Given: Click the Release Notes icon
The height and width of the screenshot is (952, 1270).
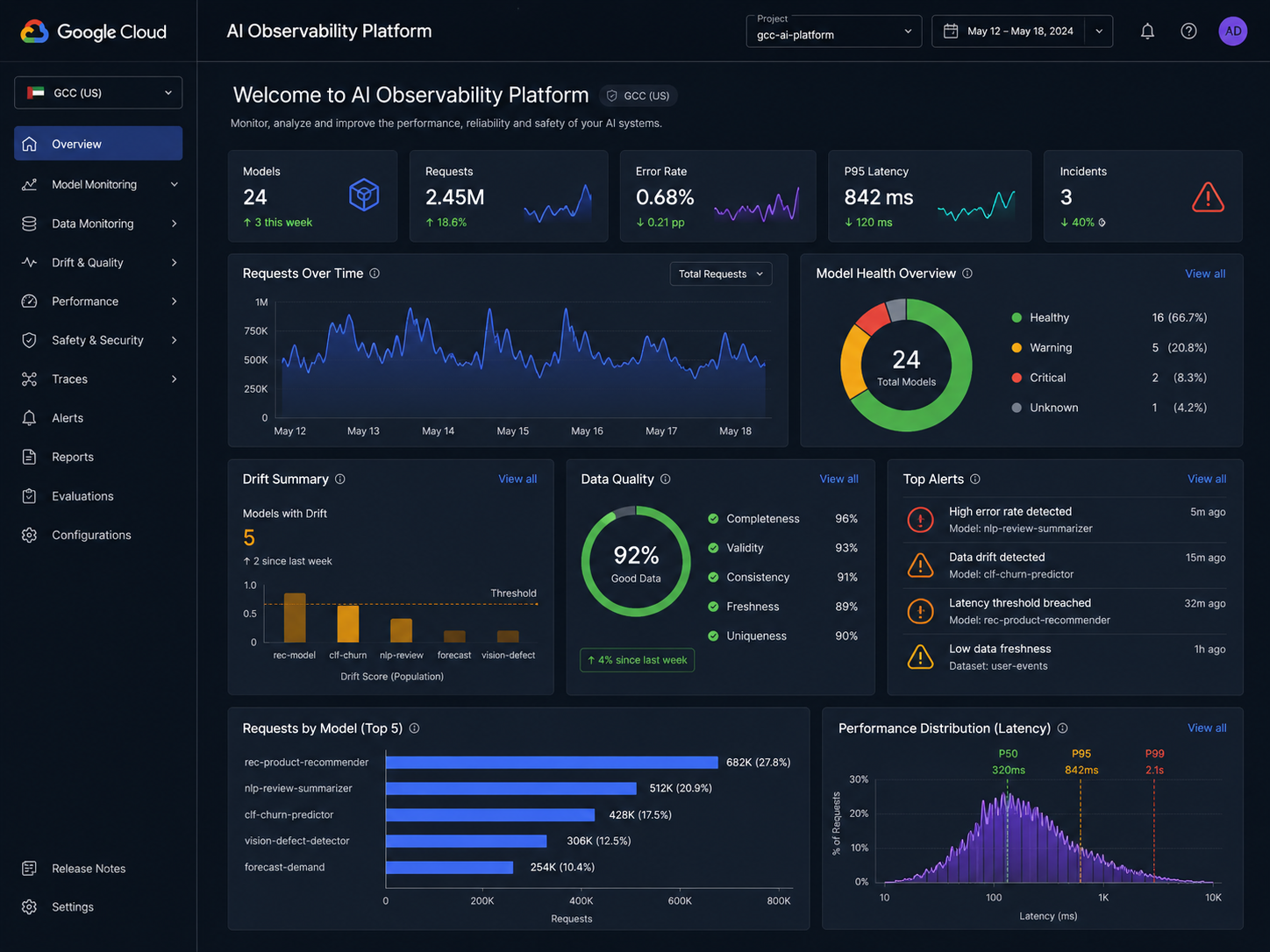Looking at the screenshot, I should point(30,868).
